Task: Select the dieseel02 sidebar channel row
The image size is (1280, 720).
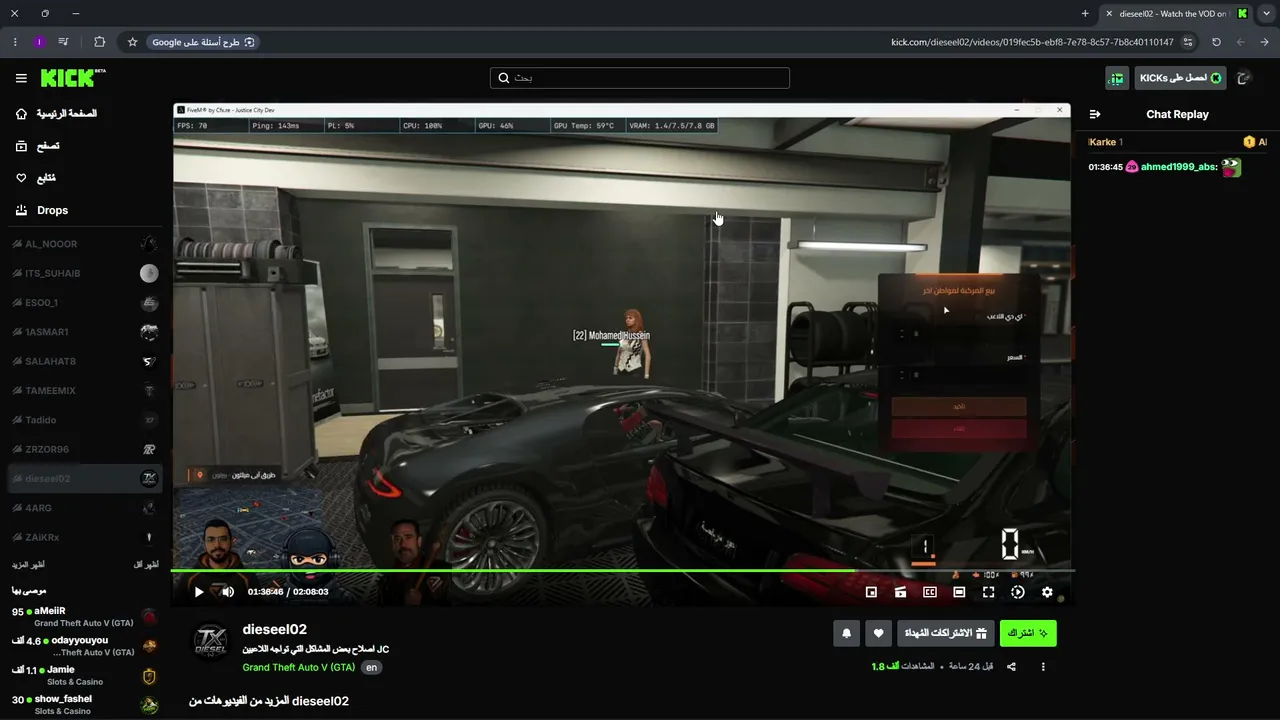Action: tap(85, 479)
